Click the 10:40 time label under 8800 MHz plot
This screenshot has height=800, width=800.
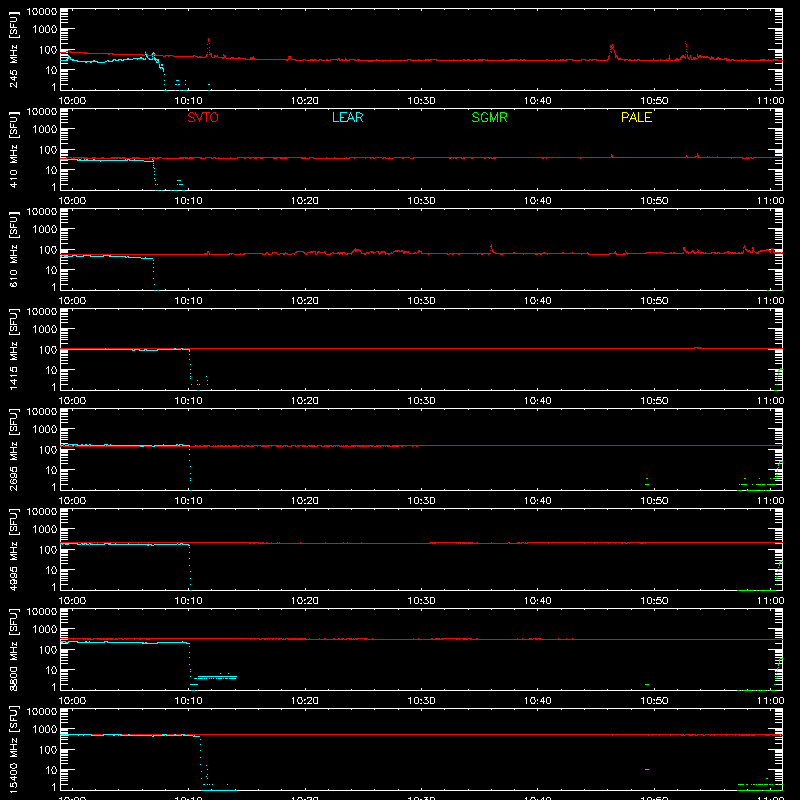(538, 701)
